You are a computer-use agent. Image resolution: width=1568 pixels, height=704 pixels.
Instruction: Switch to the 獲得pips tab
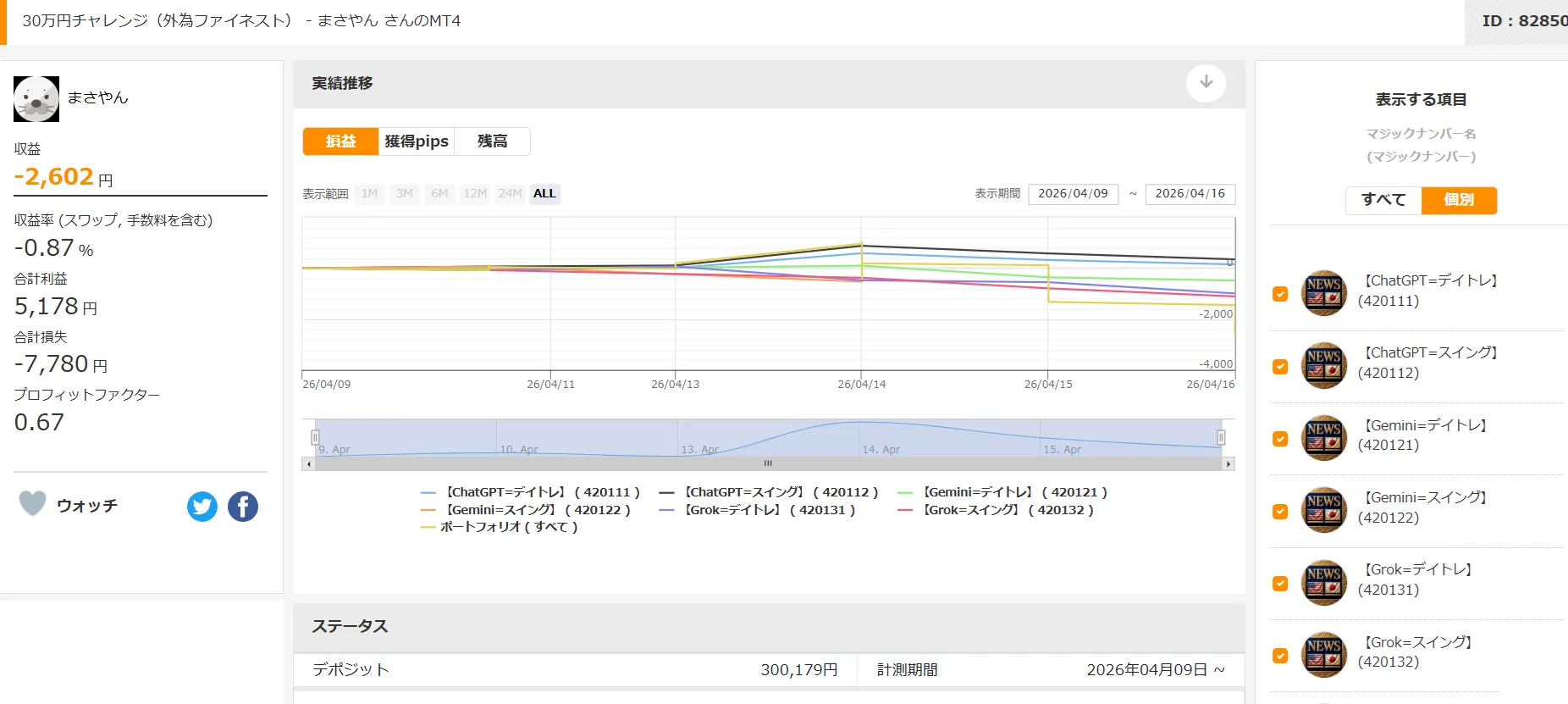pyautogui.click(x=417, y=141)
